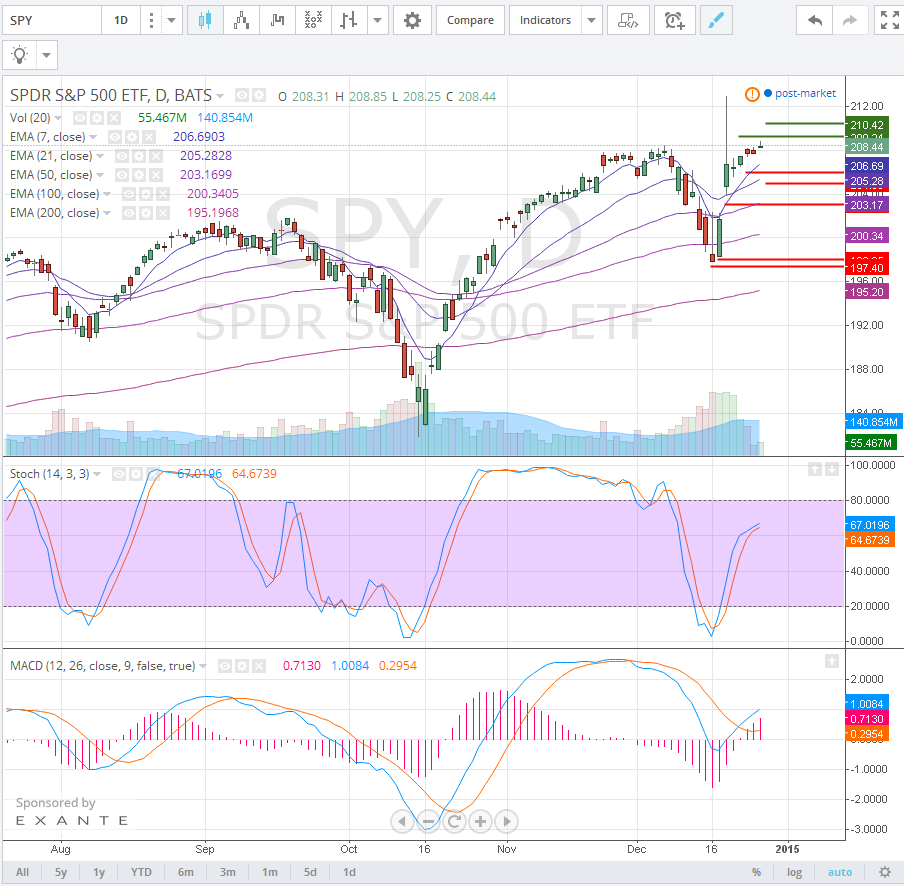Toggle the log scale button

pos(794,872)
